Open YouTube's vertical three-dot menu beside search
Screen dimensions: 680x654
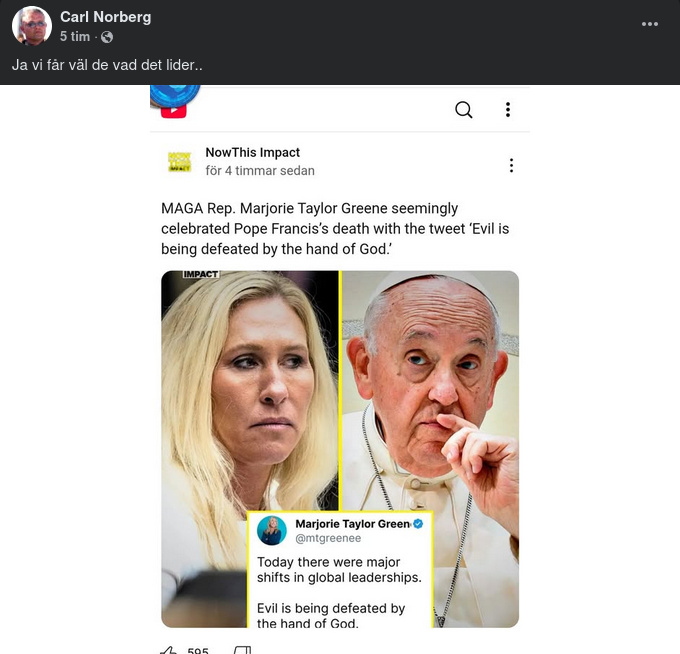pos(508,110)
